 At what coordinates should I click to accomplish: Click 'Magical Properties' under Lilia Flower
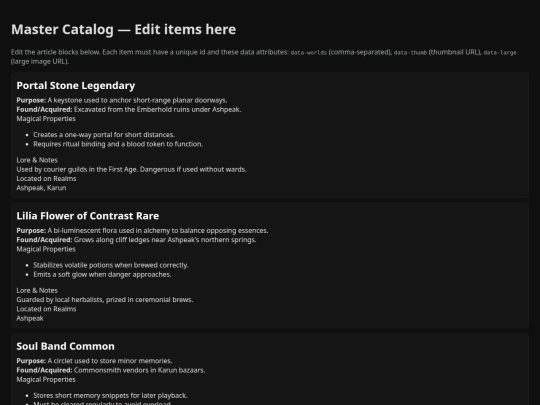pos(46,249)
